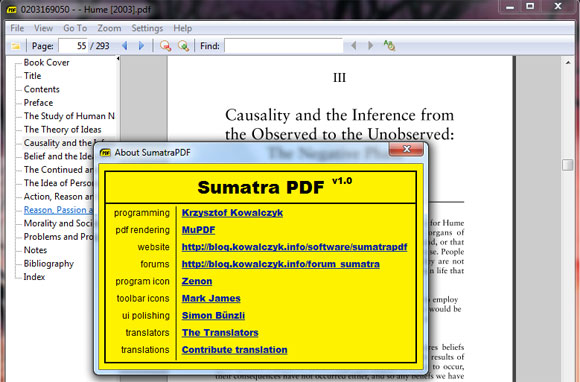Viewport: 580px width, 382px height.
Task: Select the Bibliography bookmark entry
Action: [49, 264]
